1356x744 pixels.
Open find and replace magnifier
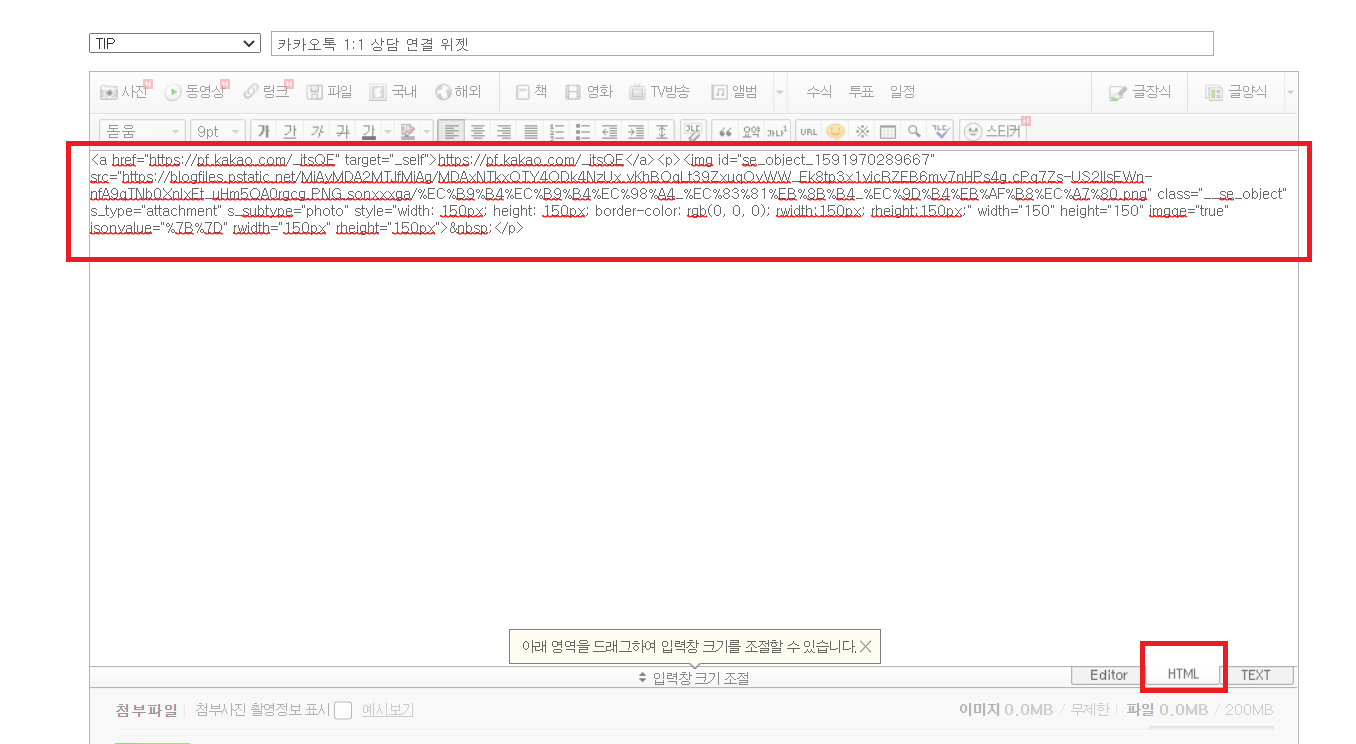tap(913, 131)
